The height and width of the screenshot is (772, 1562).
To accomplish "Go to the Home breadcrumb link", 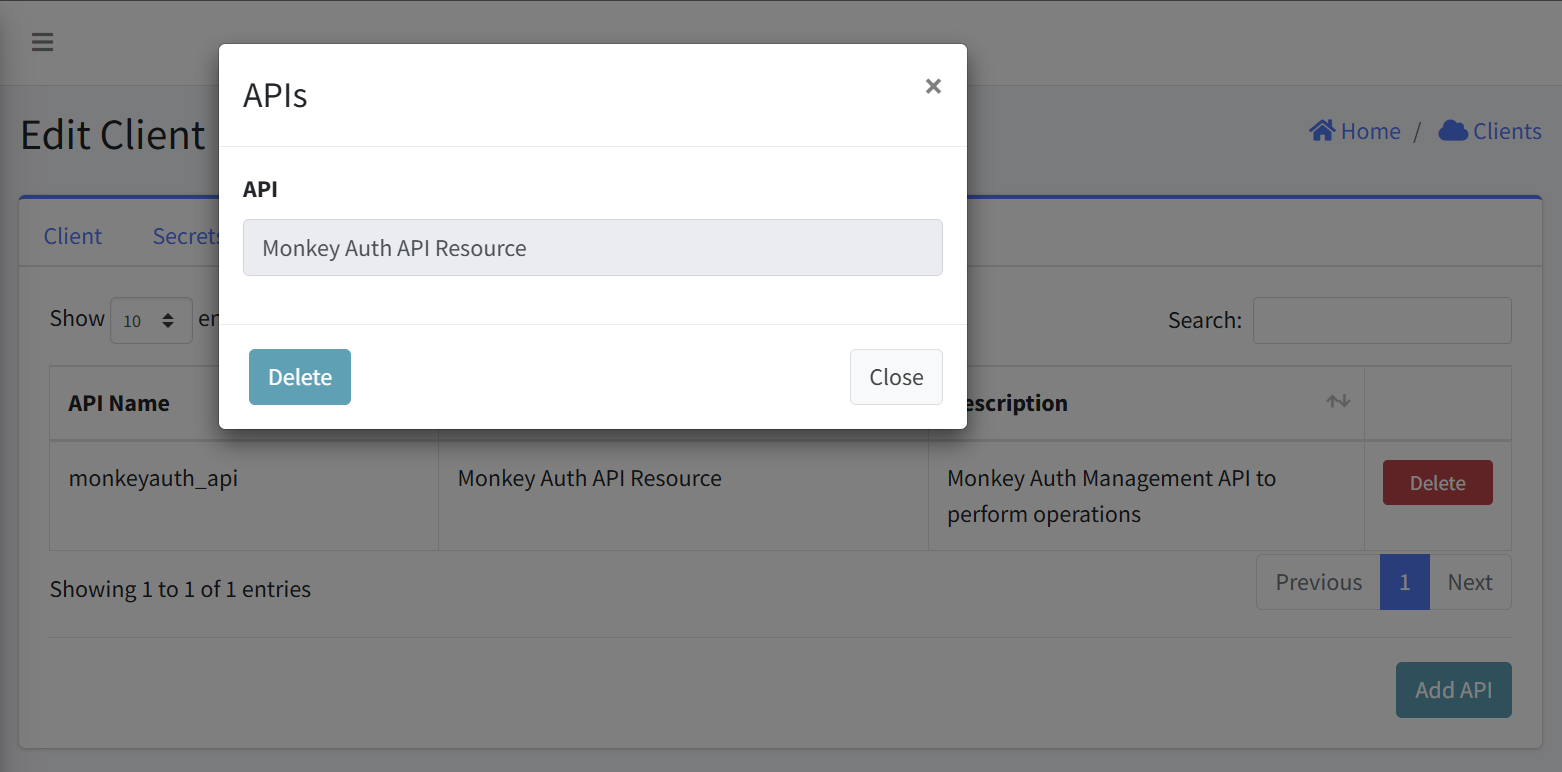I will pyautogui.click(x=1370, y=131).
